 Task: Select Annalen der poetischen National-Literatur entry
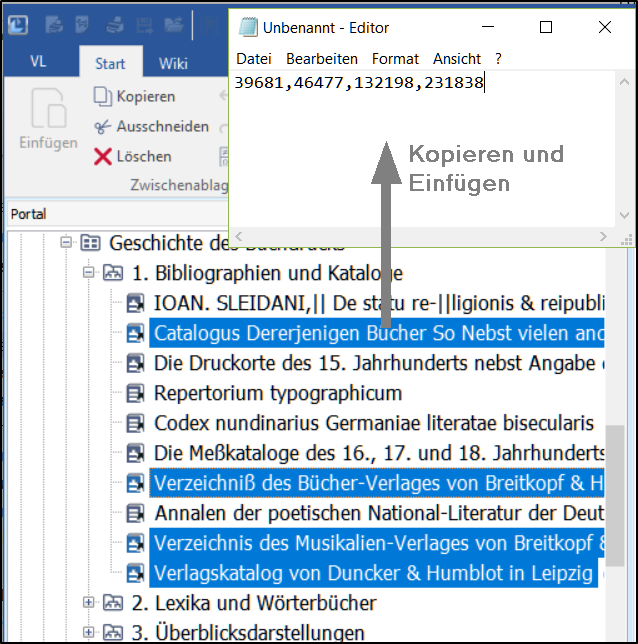(378, 514)
